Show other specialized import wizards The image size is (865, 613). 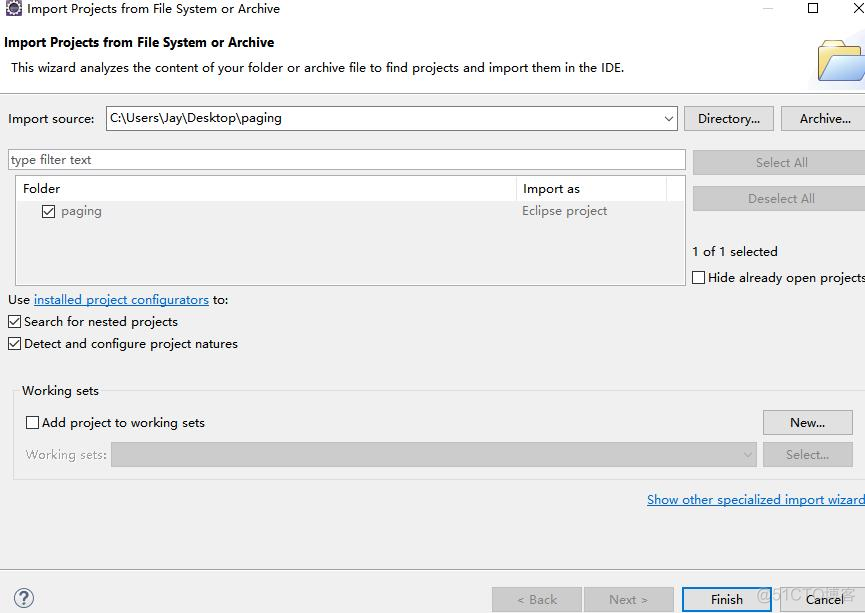coord(755,500)
